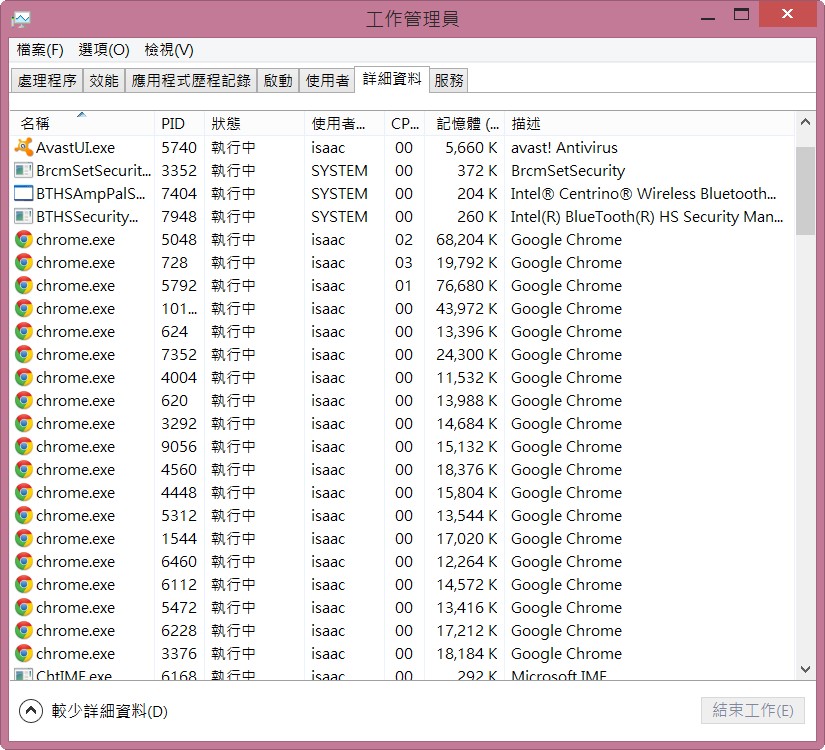
Task: Maximize the Task Manager window
Action: click(741, 14)
